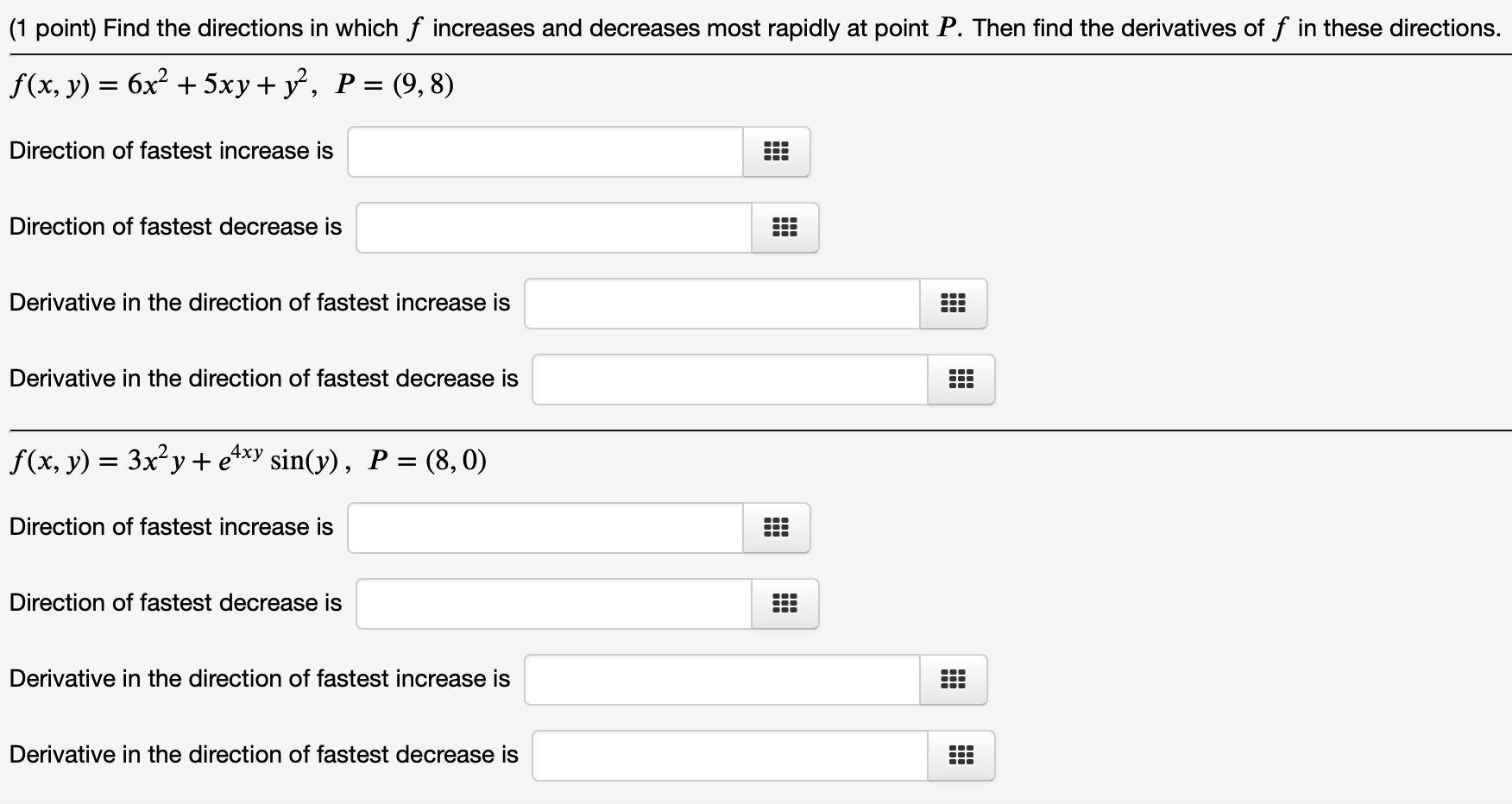This screenshot has height=804, width=1512.
Task: Open equation editor for second problem's fastest decrease direction
Action: point(784,603)
